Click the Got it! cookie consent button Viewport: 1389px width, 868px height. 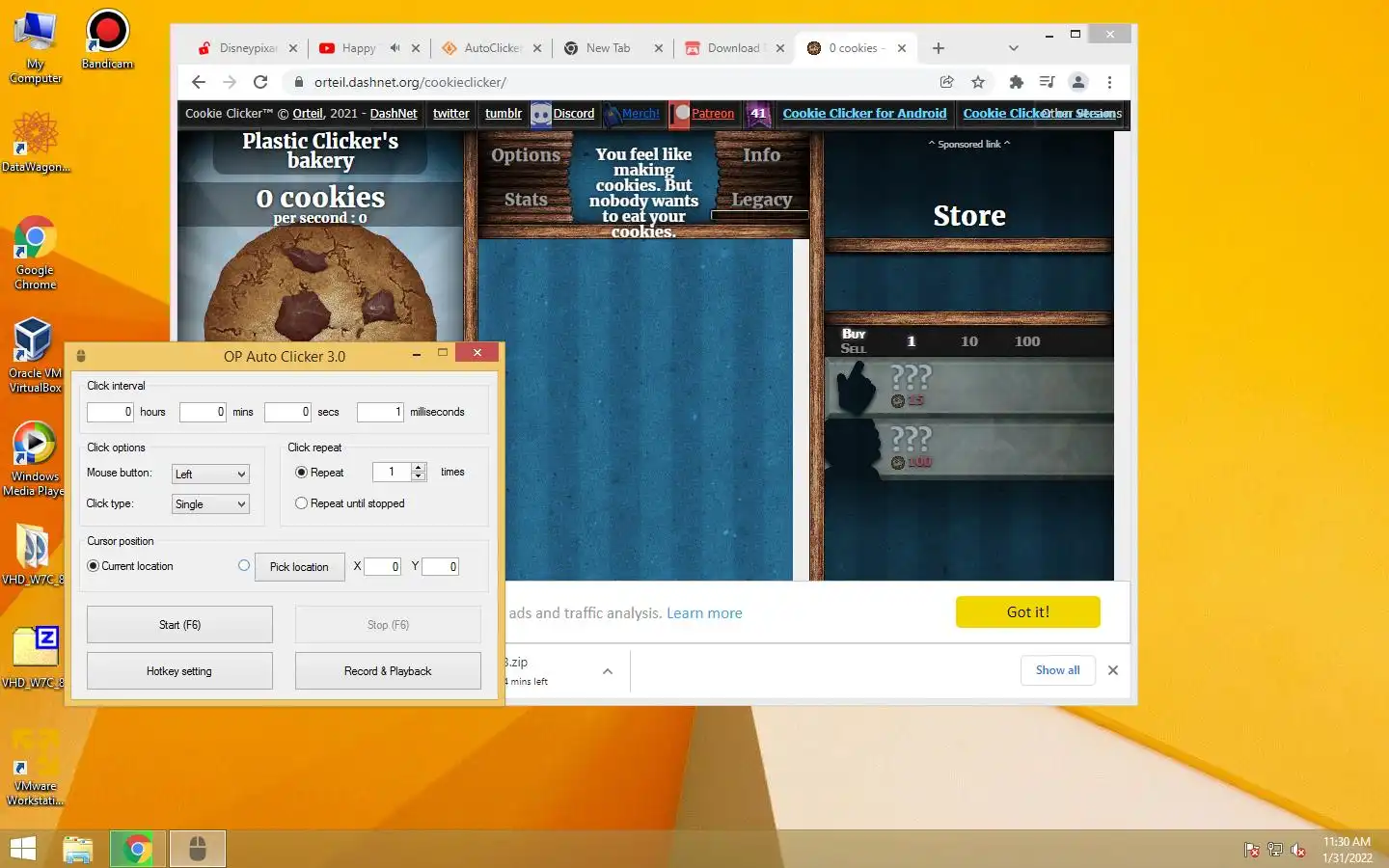pyautogui.click(x=1028, y=611)
